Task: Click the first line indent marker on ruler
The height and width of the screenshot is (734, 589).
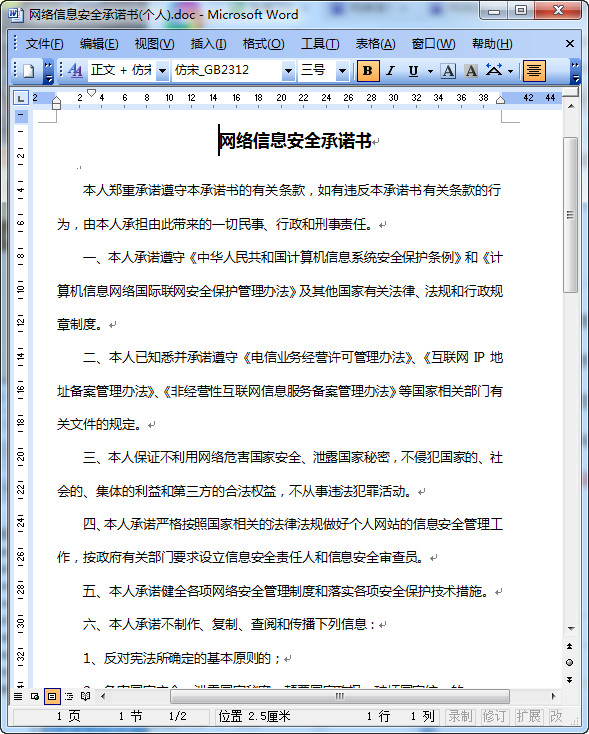Action: pos(91,93)
